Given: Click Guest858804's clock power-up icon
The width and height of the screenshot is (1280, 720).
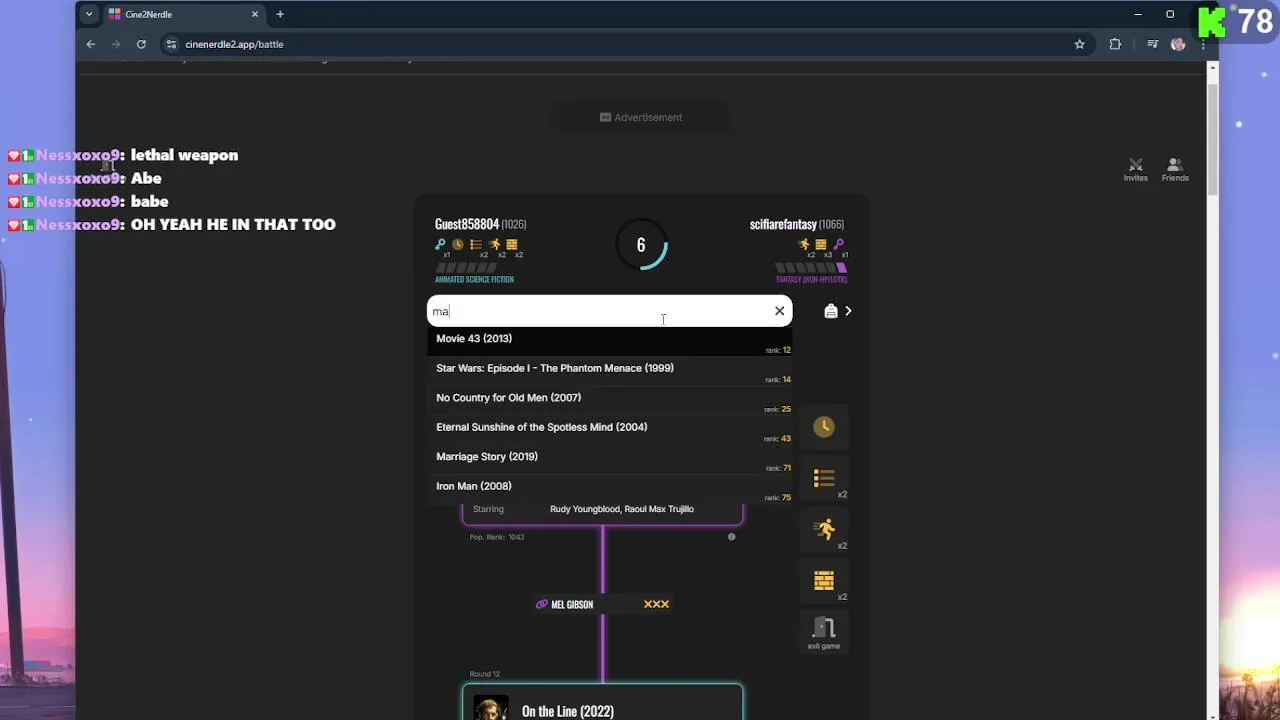Looking at the screenshot, I should pos(458,244).
